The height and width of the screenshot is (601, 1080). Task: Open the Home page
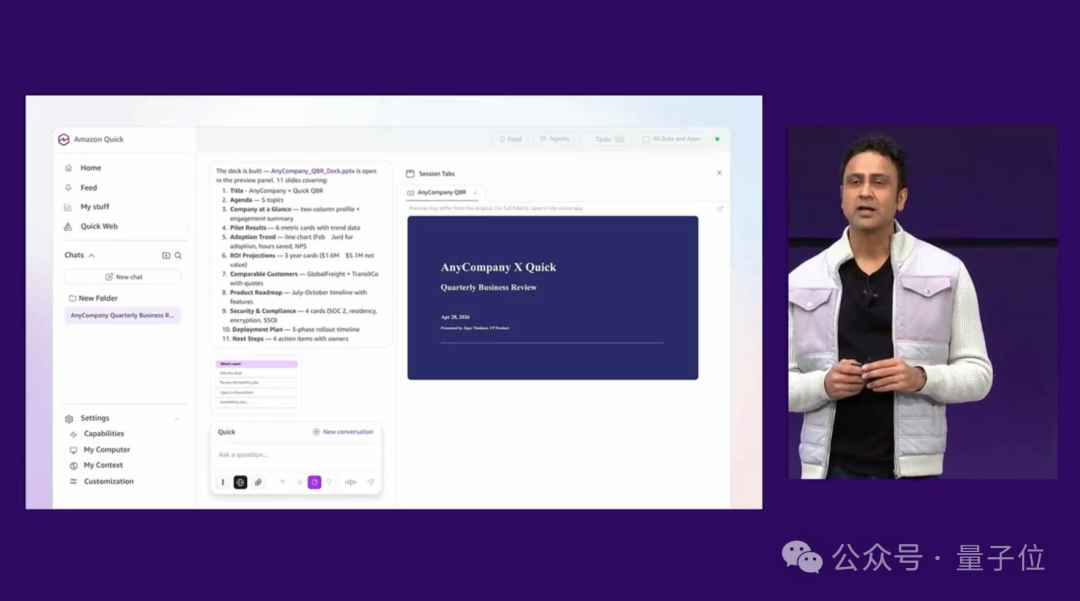coord(90,168)
